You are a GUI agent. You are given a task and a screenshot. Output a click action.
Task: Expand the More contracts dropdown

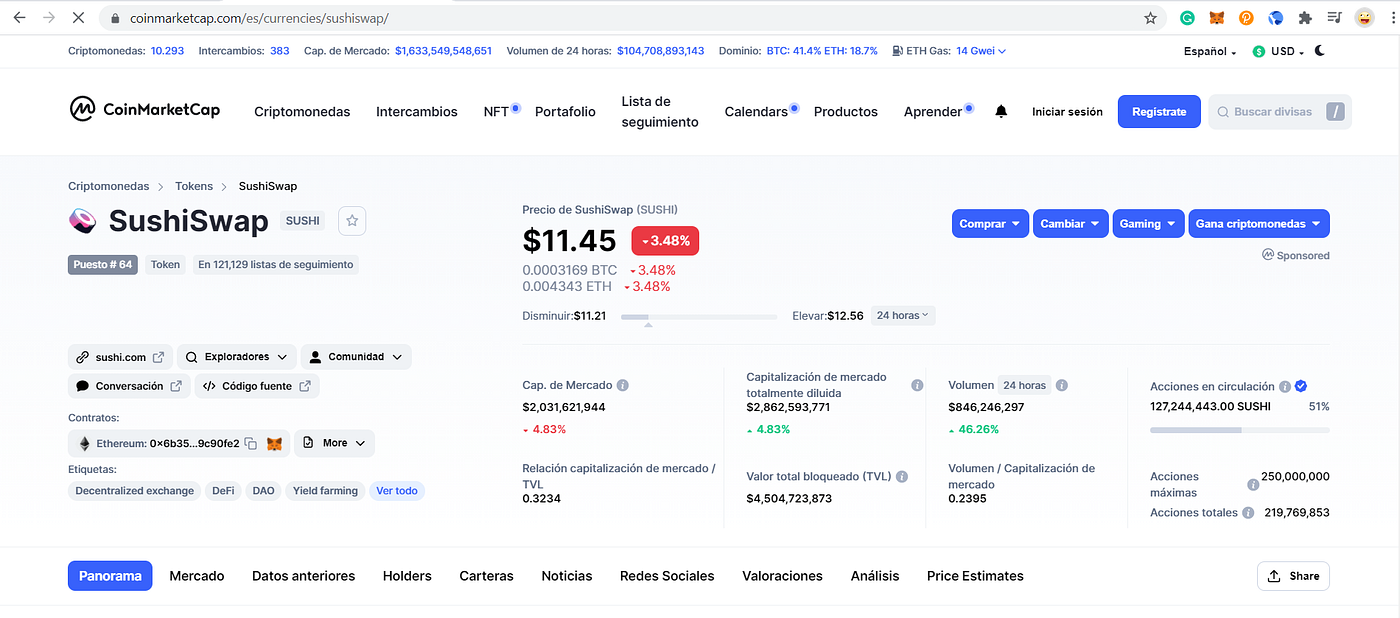point(334,443)
